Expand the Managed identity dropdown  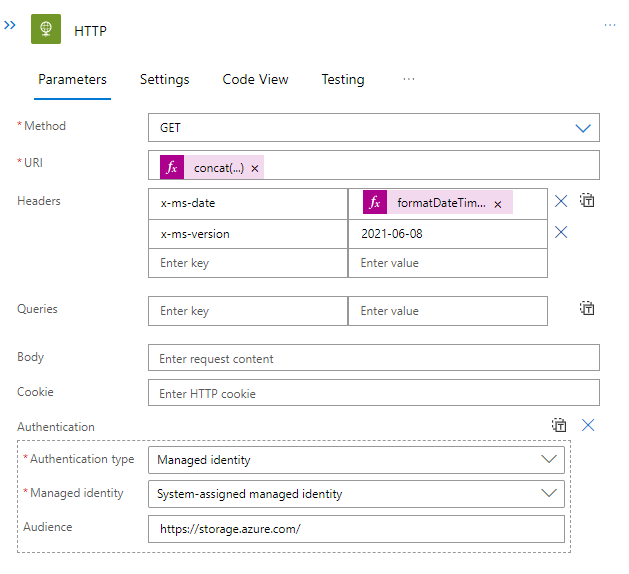(548, 494)
